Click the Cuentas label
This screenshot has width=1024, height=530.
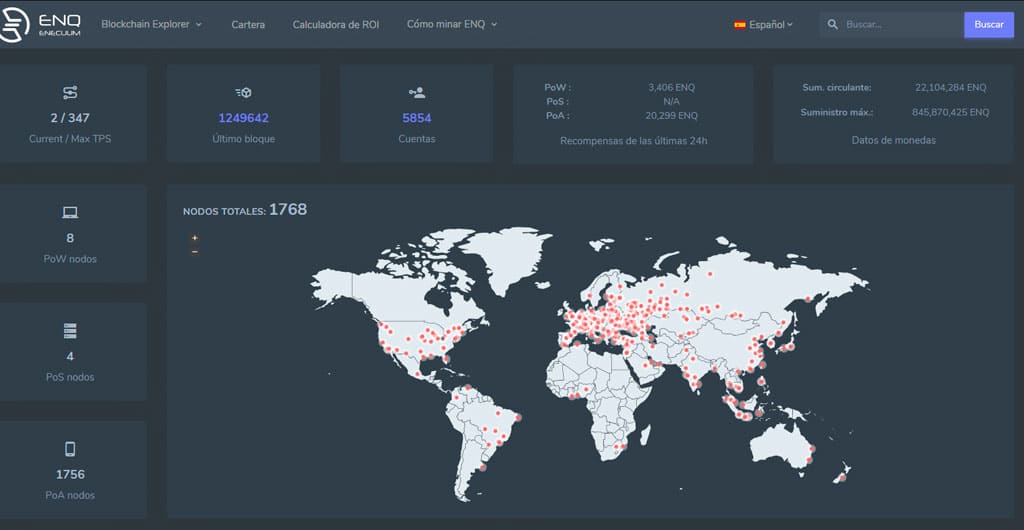tap(417, 139)
